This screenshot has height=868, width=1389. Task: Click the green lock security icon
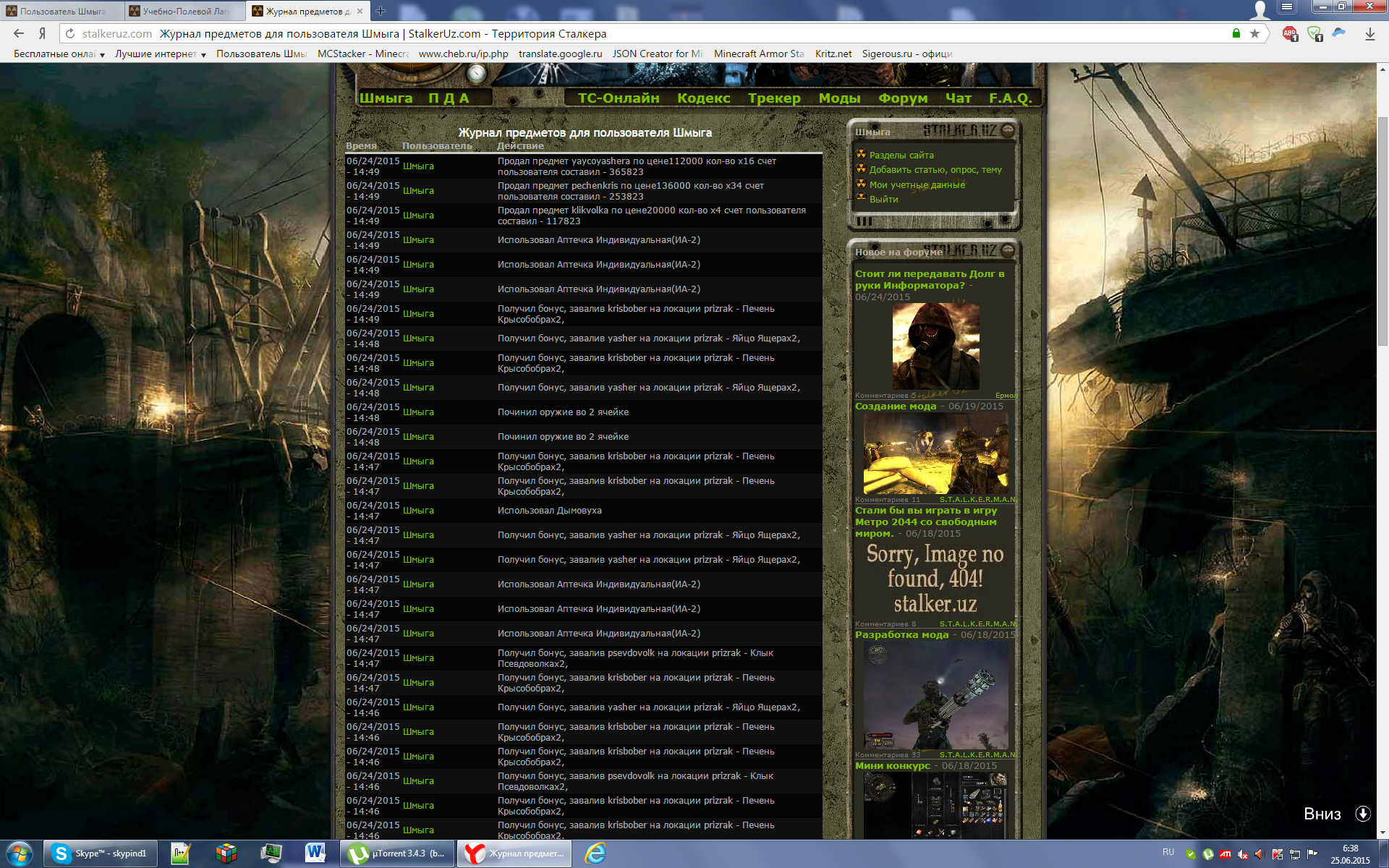(x=1236, y=33)
